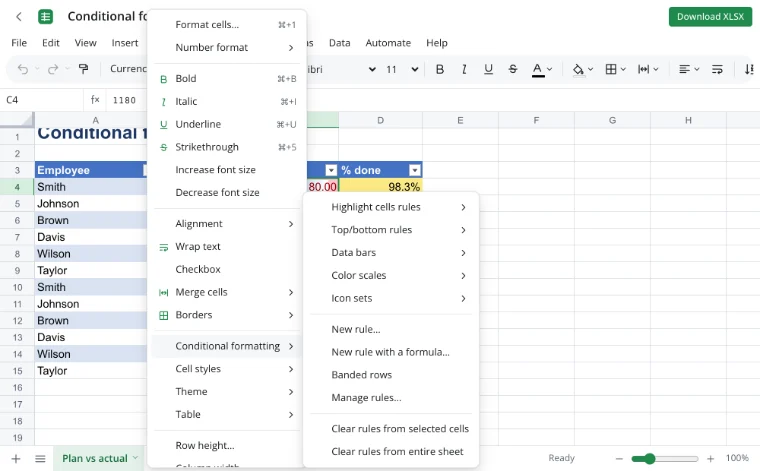Open the View menu
Screen dimensions: 760x471
[85, 43]
